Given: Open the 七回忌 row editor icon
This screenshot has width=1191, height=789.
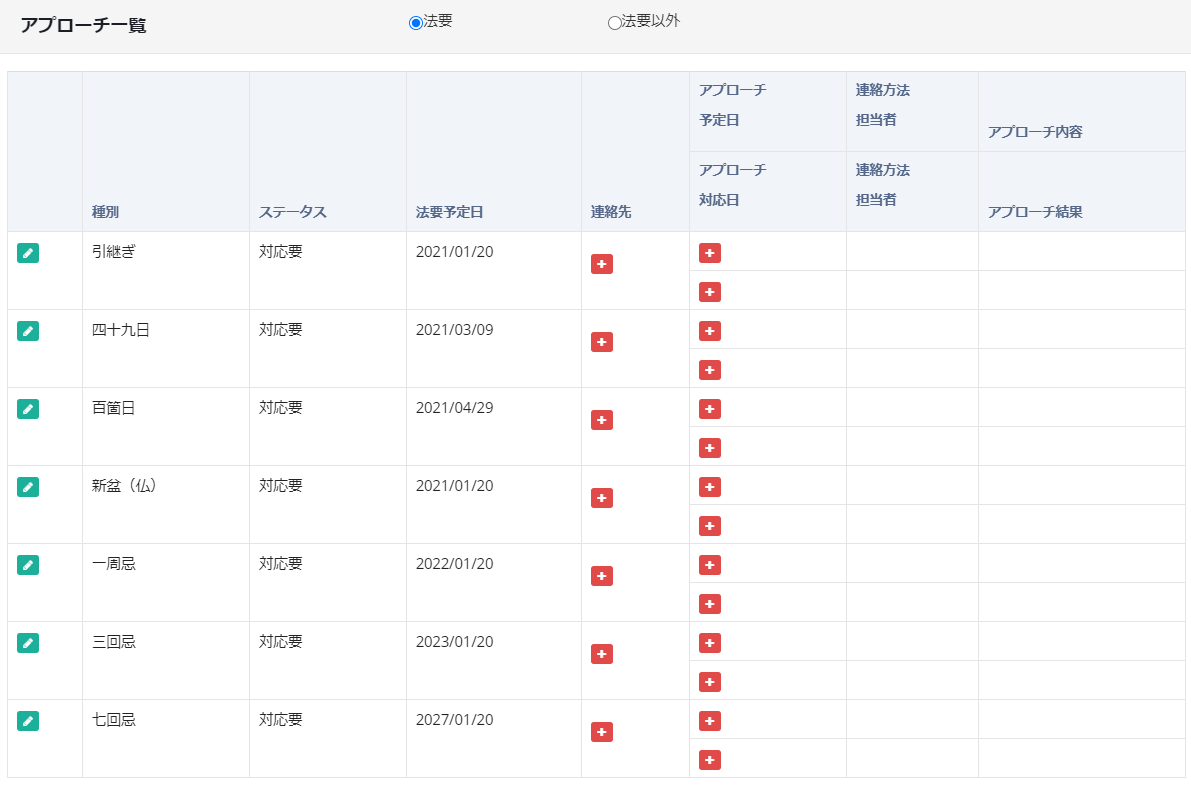Looking at the screenshot, I should point(28,721).
